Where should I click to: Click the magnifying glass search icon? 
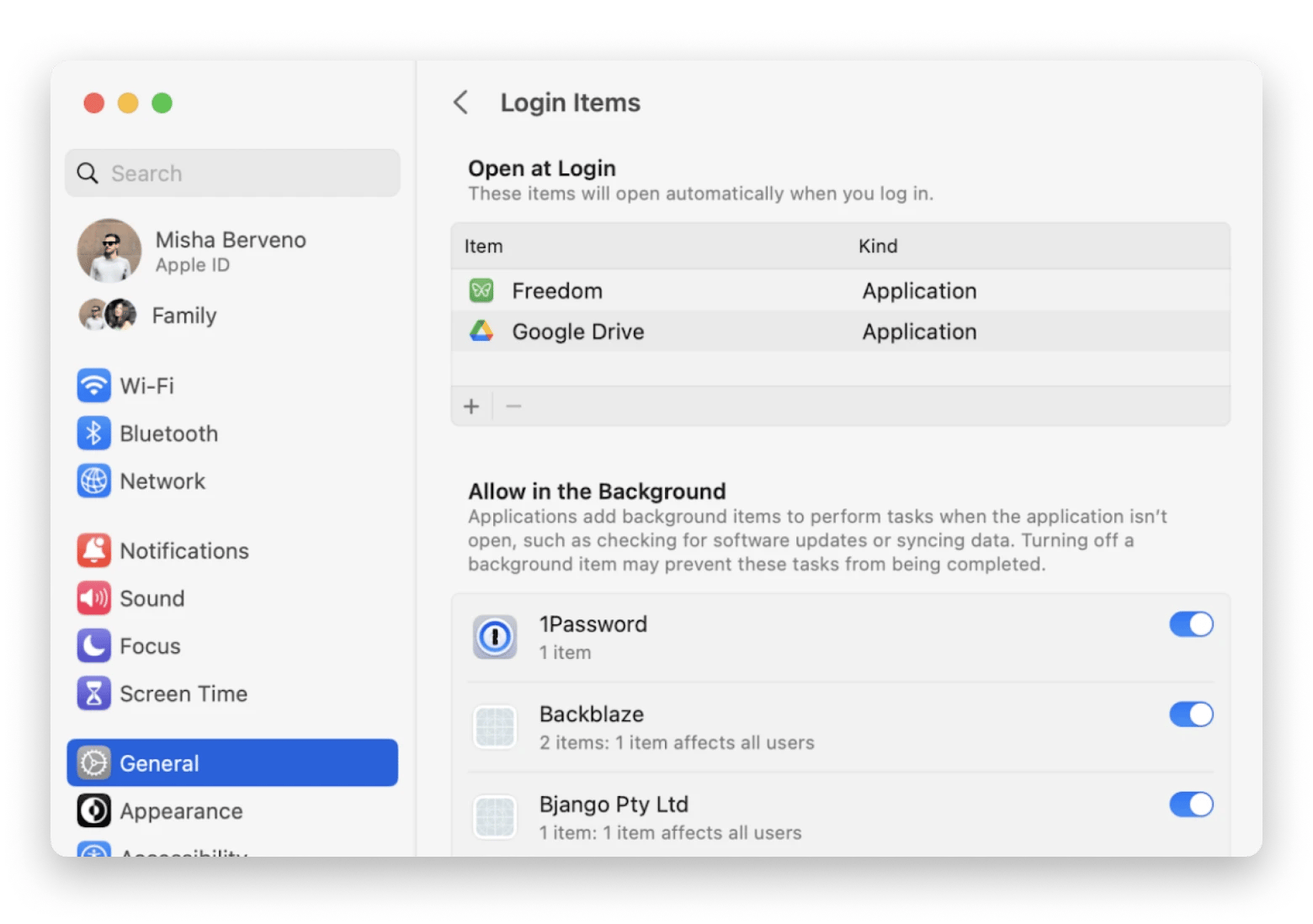coord(88,173)
